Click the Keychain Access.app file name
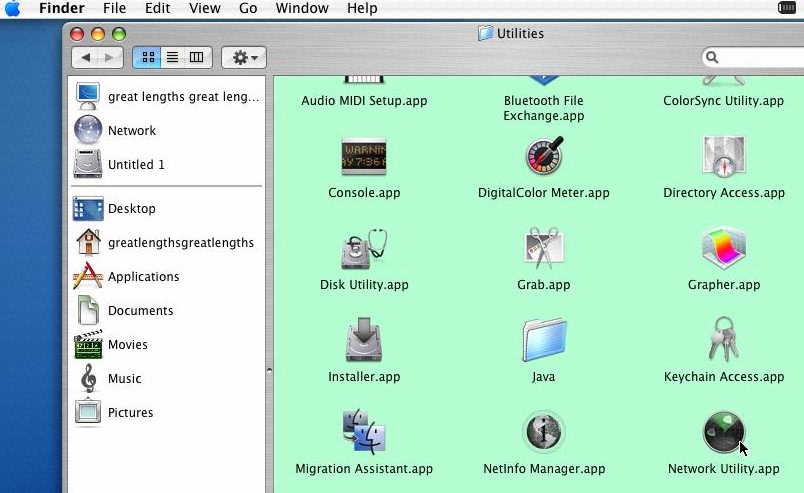Screen dimensions: 804x493 coord(723,377)
